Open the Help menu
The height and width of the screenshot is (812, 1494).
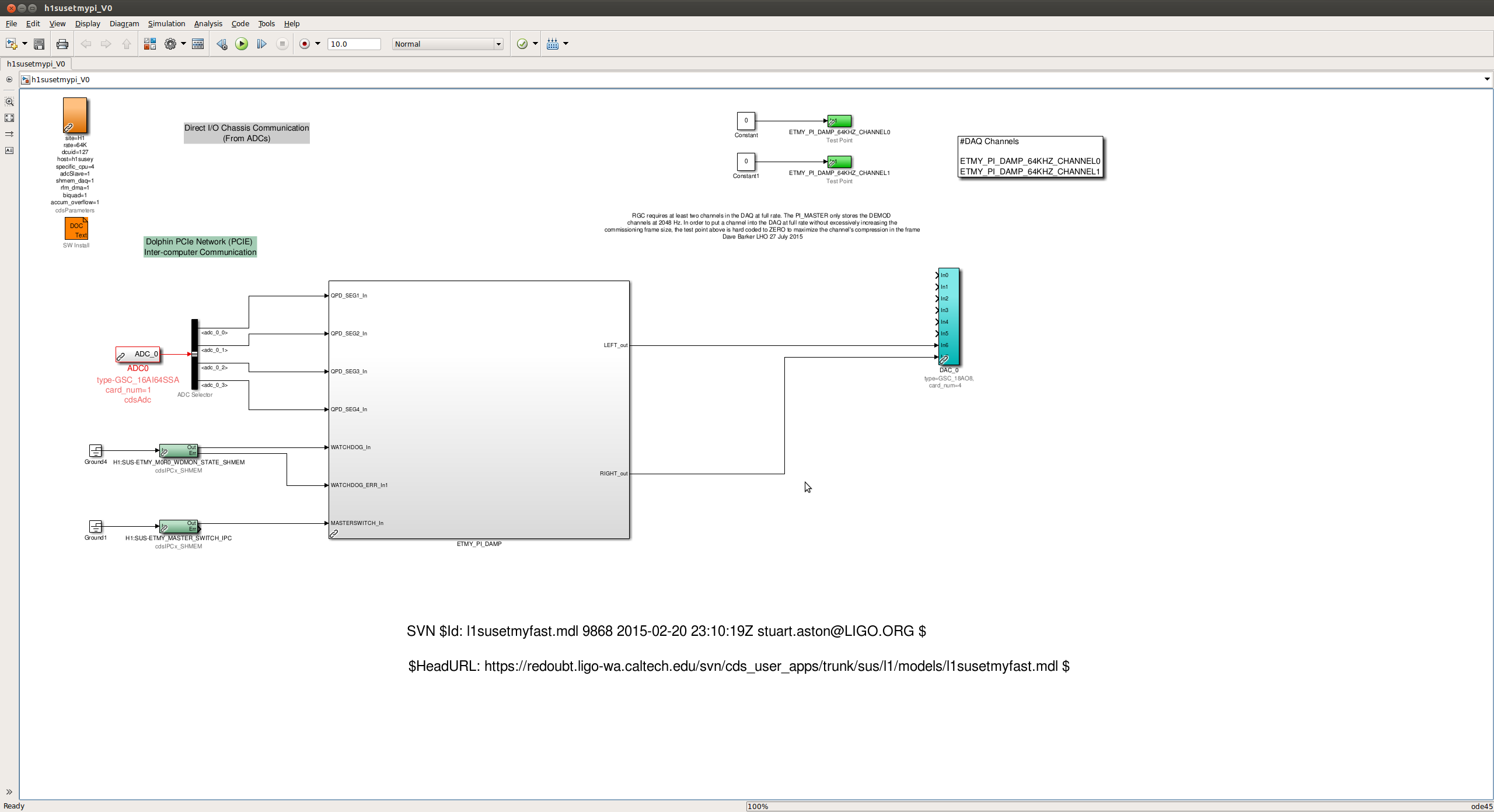click(x=292, y=23)
